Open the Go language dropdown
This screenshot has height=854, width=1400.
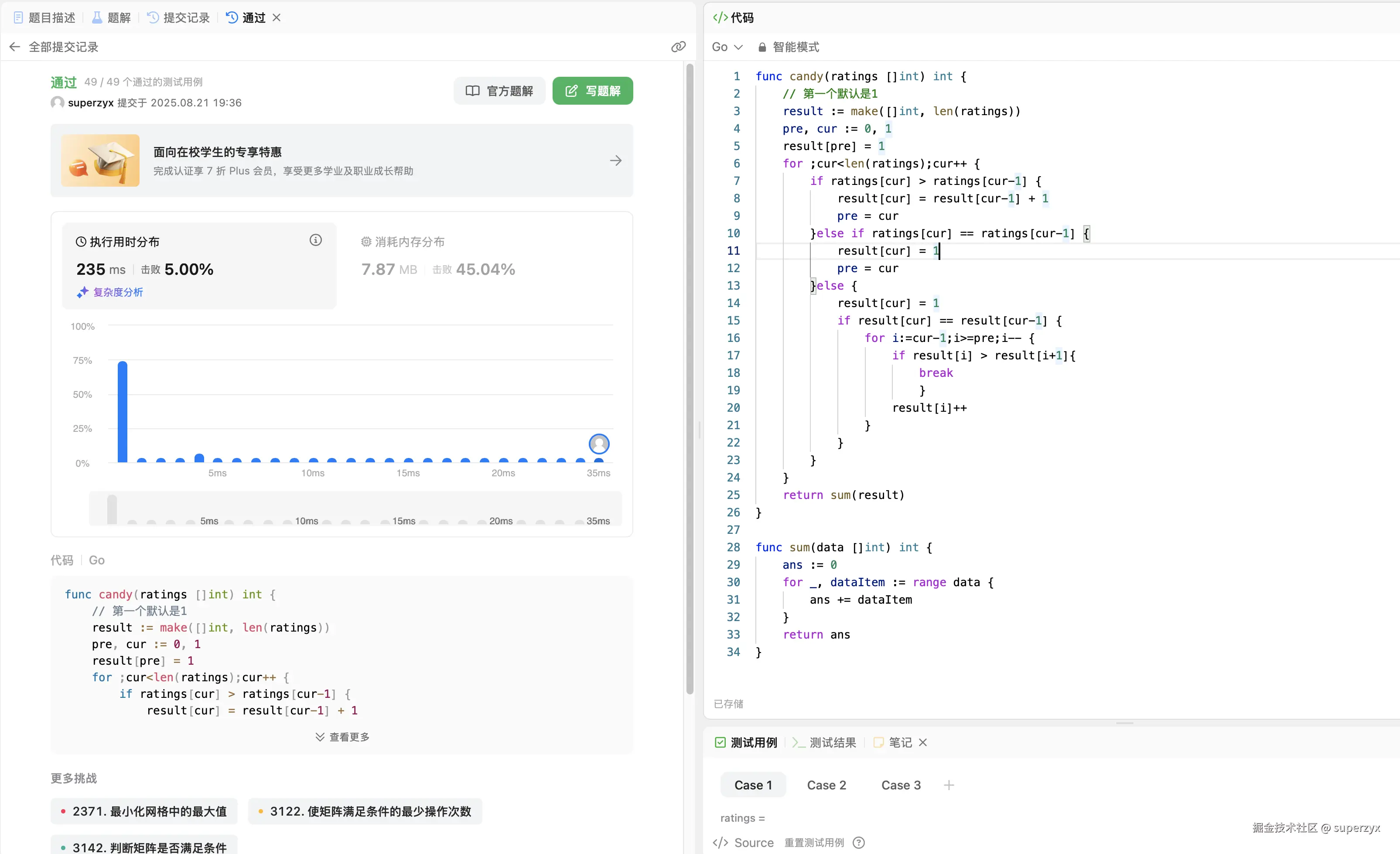(727, 47)
